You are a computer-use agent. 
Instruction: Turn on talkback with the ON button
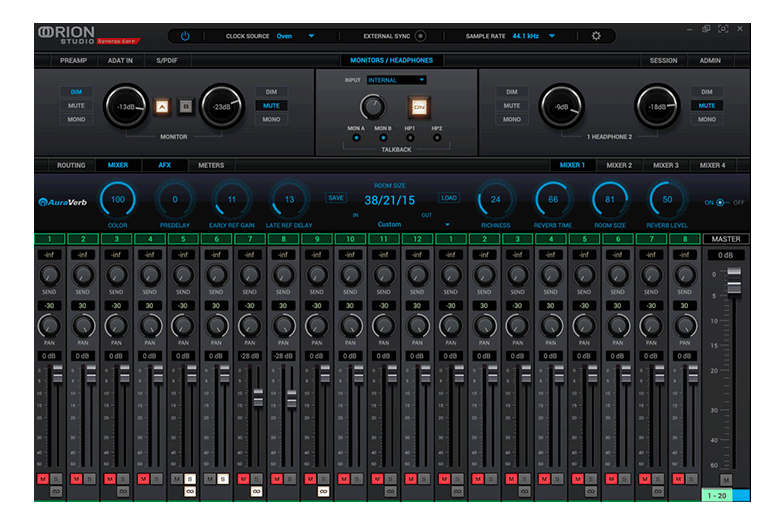click(419, 106)
